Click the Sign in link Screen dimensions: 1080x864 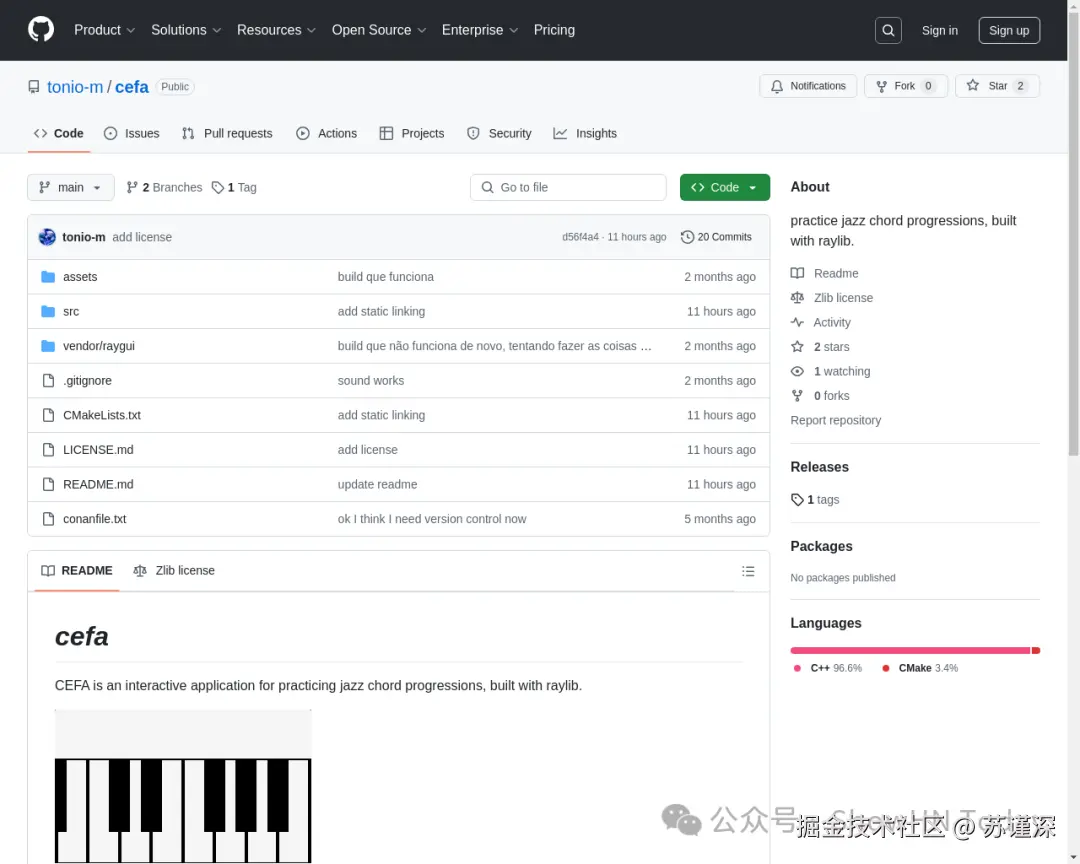point(939,30)
